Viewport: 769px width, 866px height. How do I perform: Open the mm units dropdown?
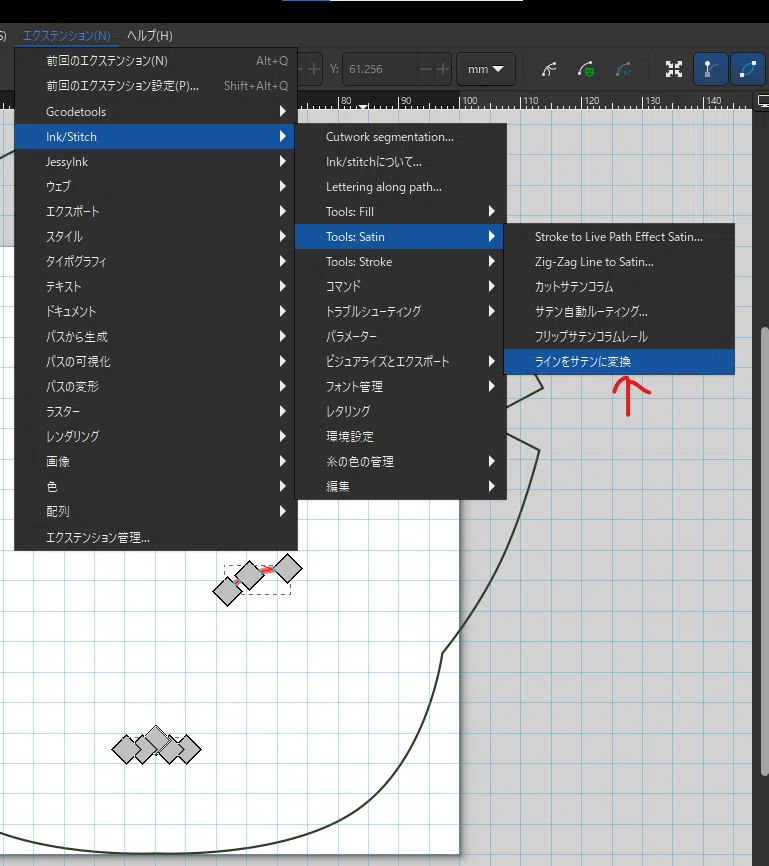[486, 69]
